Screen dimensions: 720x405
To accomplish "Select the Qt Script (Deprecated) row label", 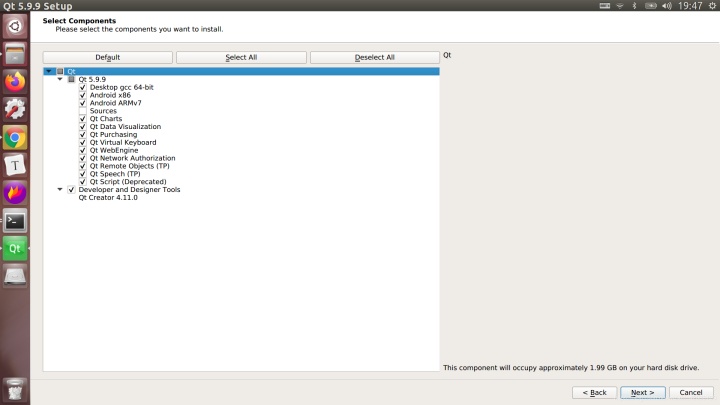I will (x=128, y=181).
